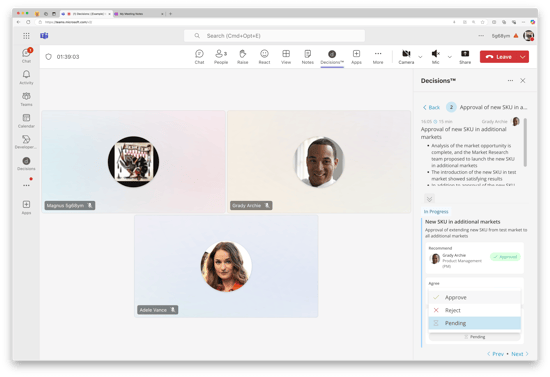Expand agenda item description chevrons
Screen dimensions: 550x377
pos(429,199)
